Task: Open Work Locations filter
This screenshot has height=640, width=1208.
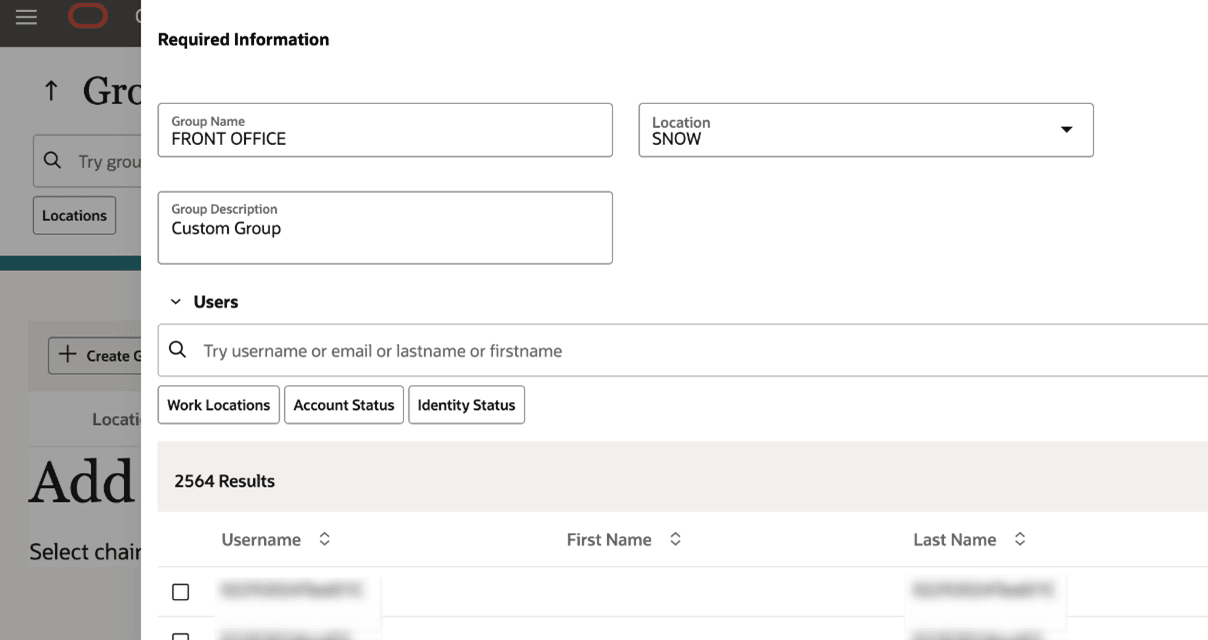Action: (218, 405)
